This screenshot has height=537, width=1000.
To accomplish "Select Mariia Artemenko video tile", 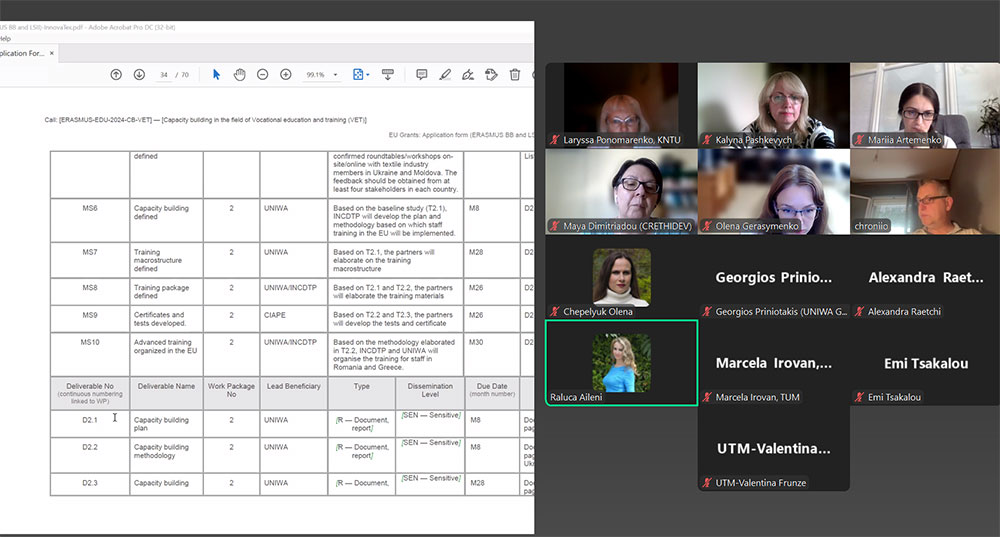I will pyautogui.click(x=925, y=105).
